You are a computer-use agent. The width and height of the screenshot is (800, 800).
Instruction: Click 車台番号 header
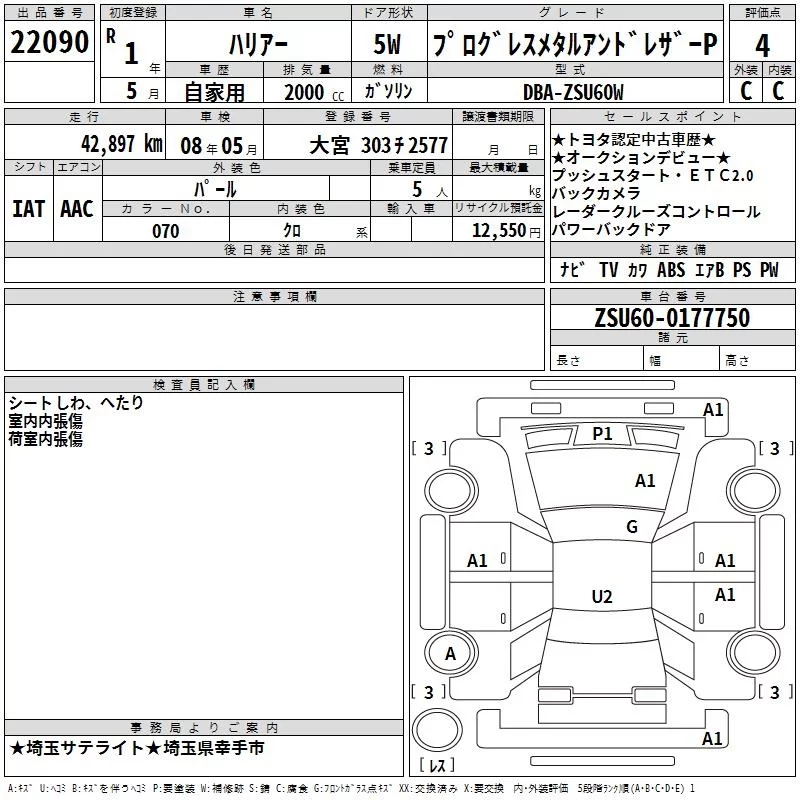(672, 296)
